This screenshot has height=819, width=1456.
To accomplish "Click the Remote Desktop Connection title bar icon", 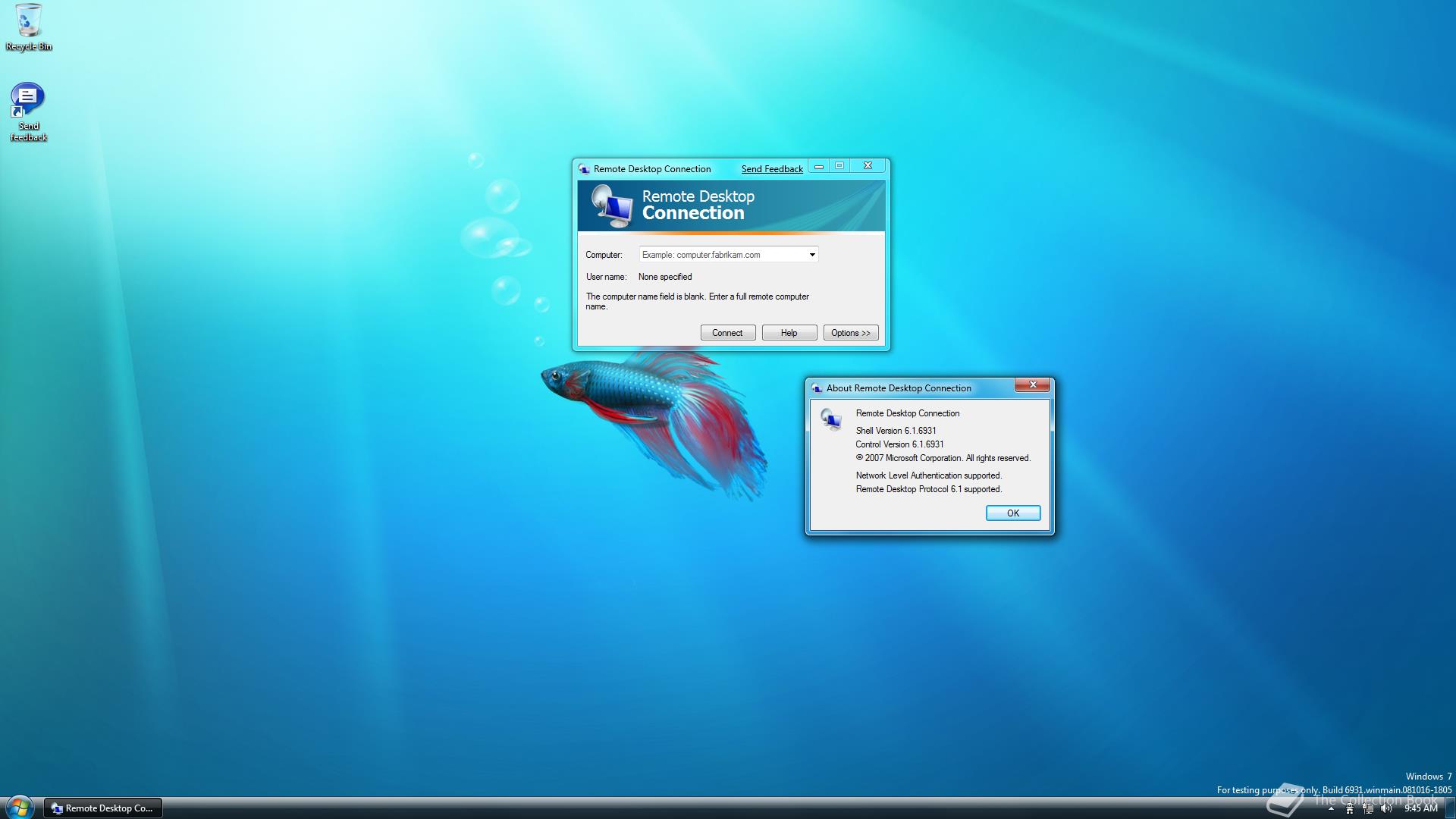I will click(584, 169).
